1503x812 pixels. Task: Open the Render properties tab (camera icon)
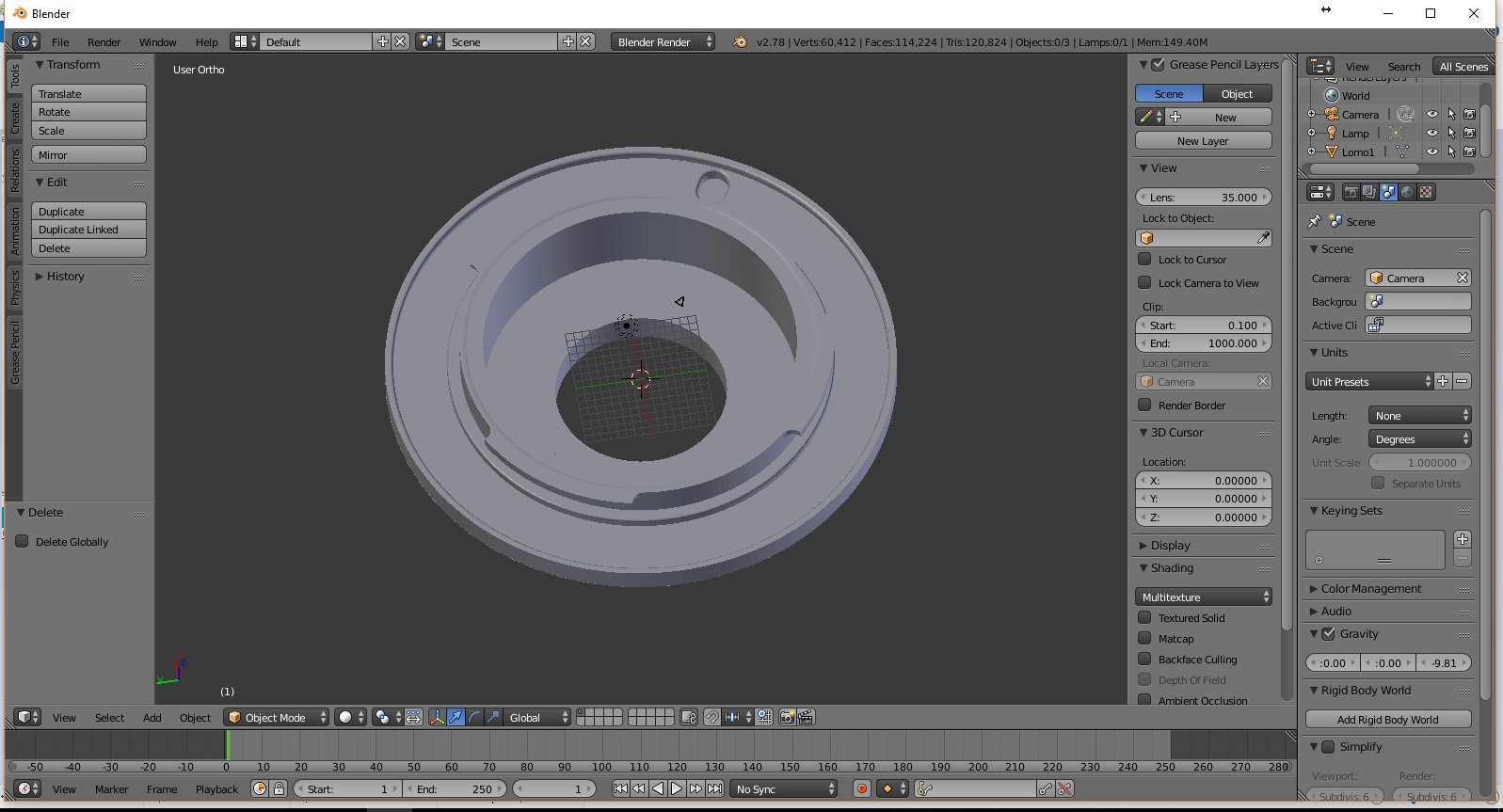pos(1351,192)
